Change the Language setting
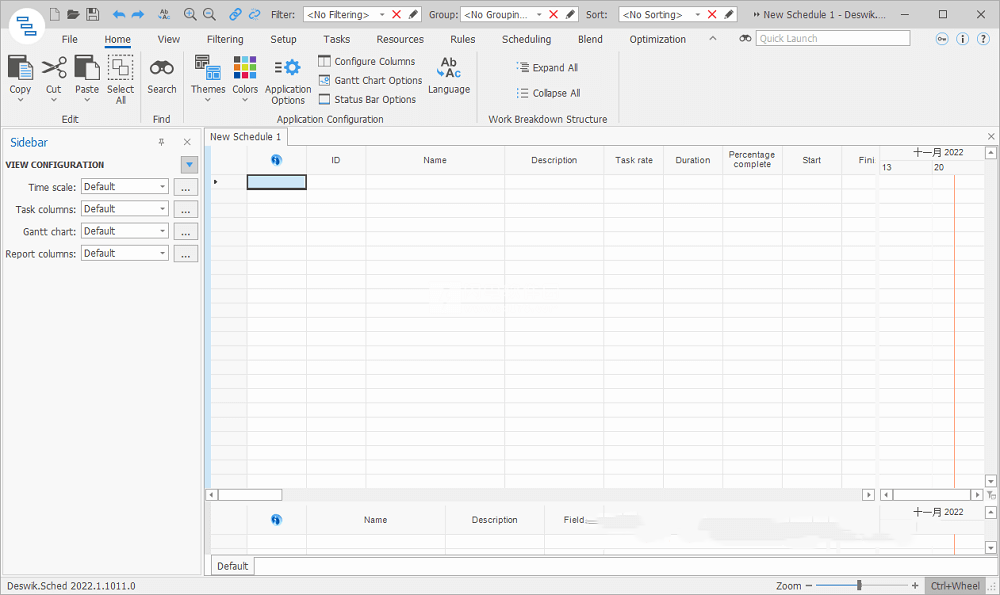 (x=449, y=75)
